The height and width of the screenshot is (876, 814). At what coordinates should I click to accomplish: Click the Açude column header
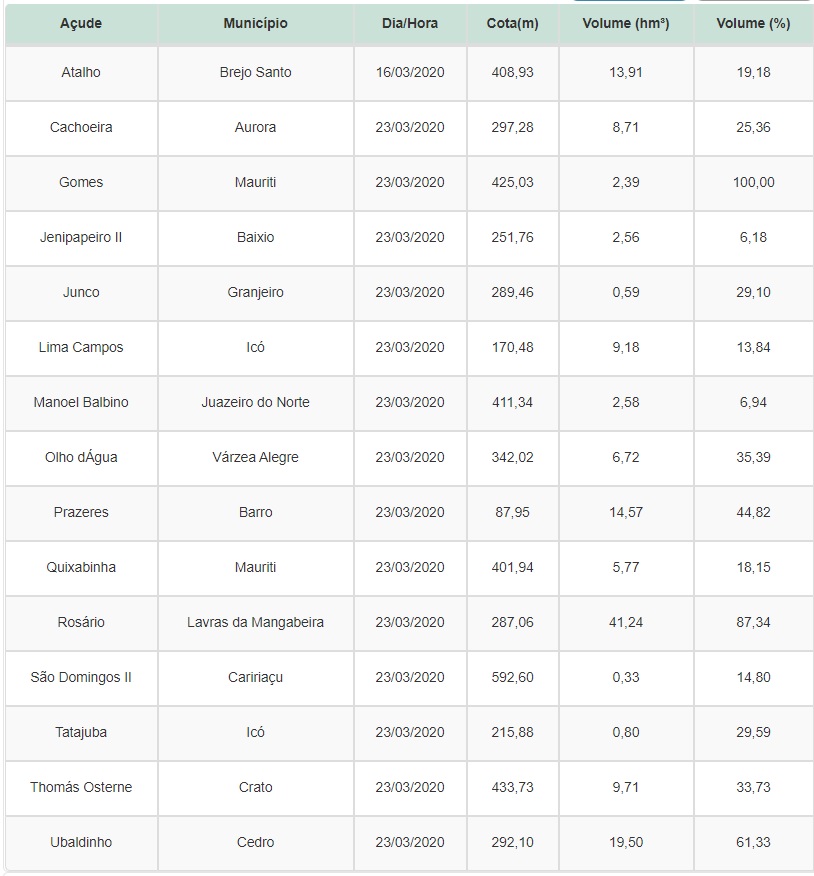[x=81, y=24]
